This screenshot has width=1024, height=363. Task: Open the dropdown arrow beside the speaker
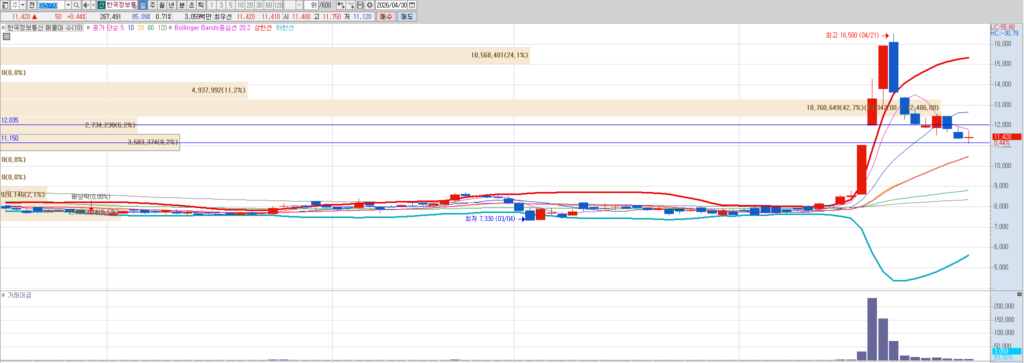pos(93,5)
